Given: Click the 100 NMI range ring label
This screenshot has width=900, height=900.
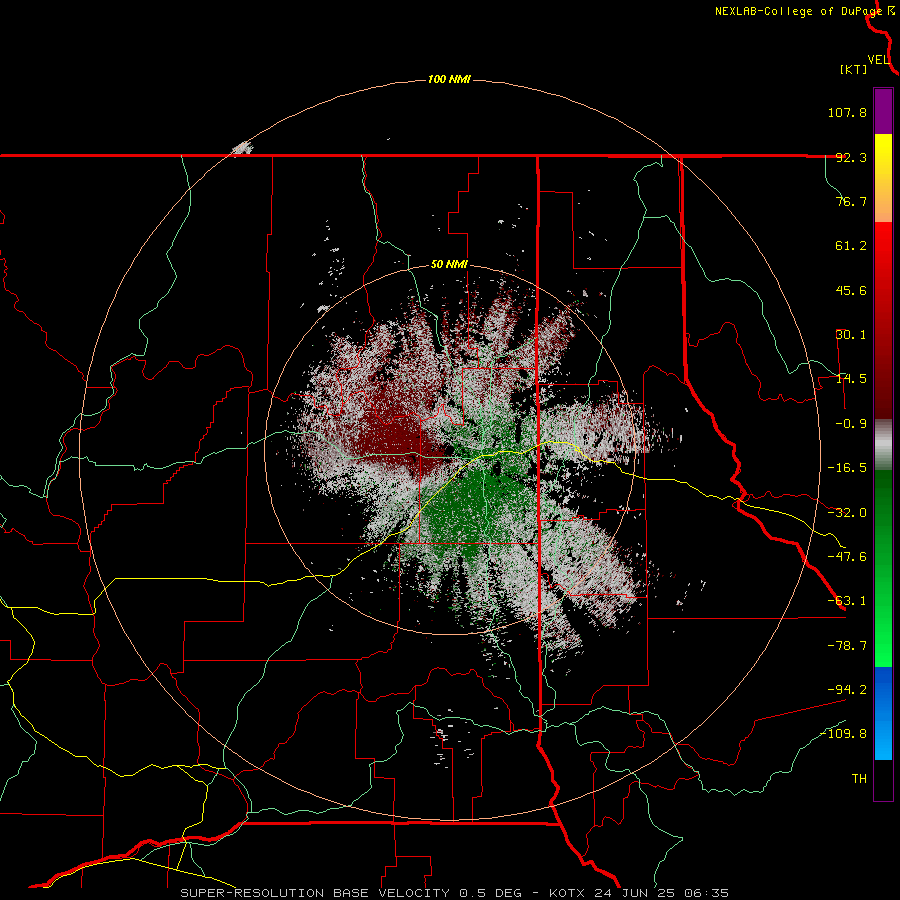Looking at the screenshot, I should [449, 79].
